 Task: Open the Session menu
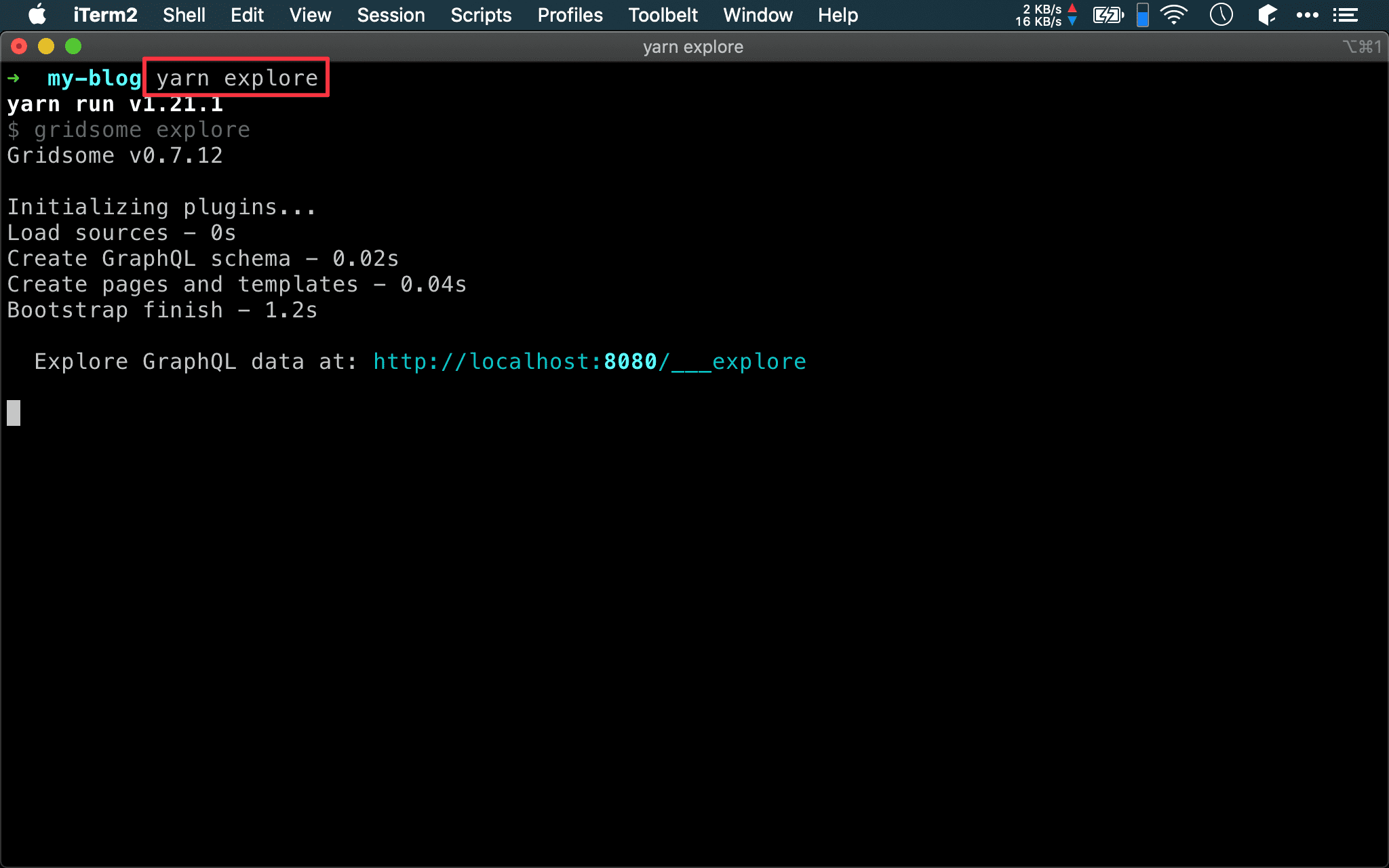(391, 15)
